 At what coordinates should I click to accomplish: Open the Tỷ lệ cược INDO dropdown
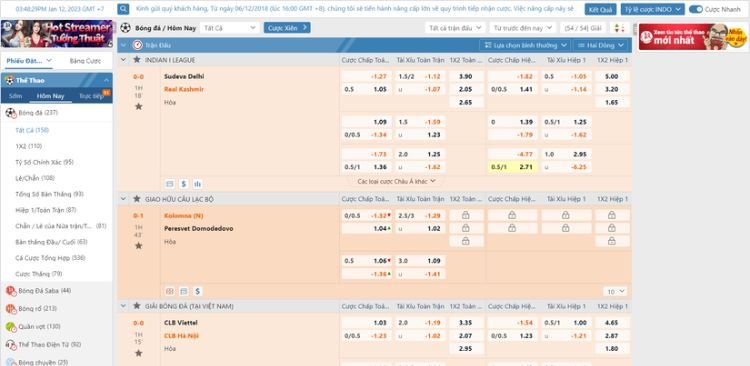coord(652,9)
